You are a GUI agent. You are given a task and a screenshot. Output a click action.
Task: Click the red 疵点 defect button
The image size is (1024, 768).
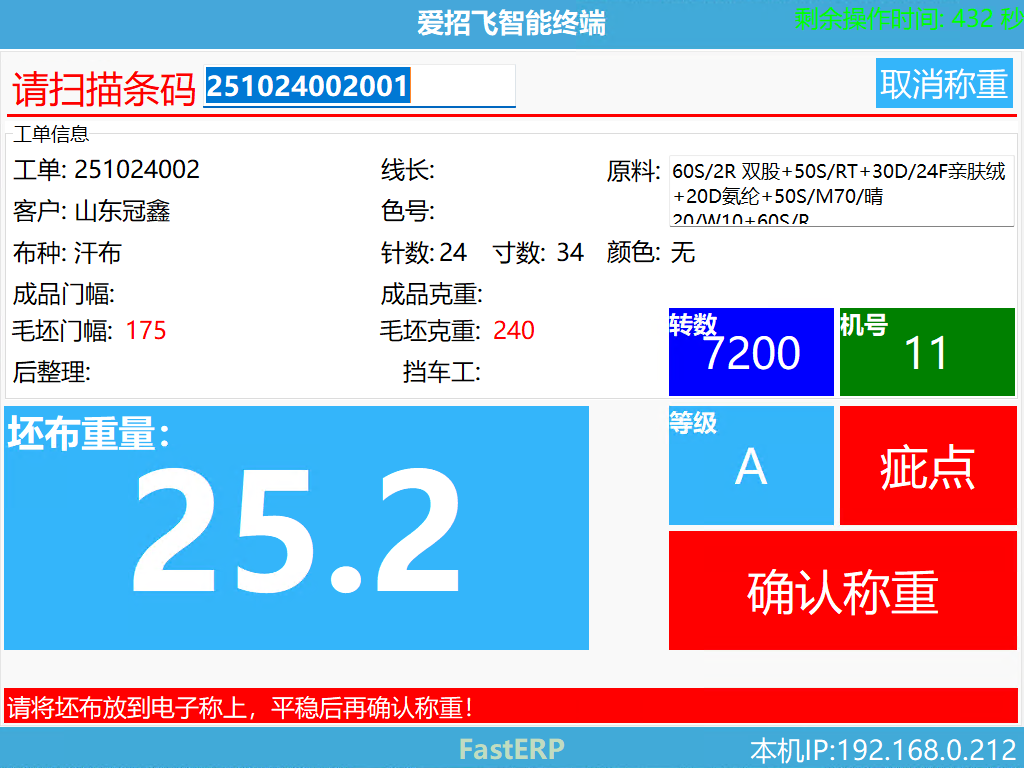pos(928,465)
